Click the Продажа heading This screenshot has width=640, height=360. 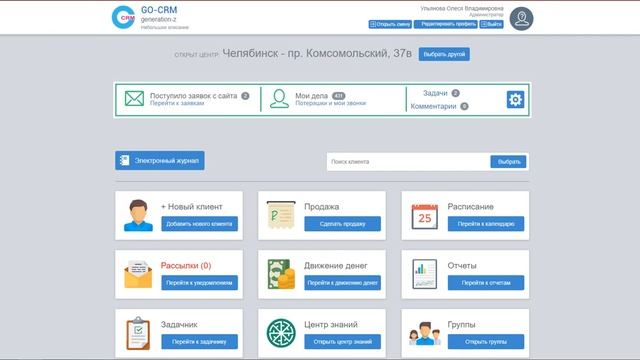pyautogui.click(x=321, y=207)
